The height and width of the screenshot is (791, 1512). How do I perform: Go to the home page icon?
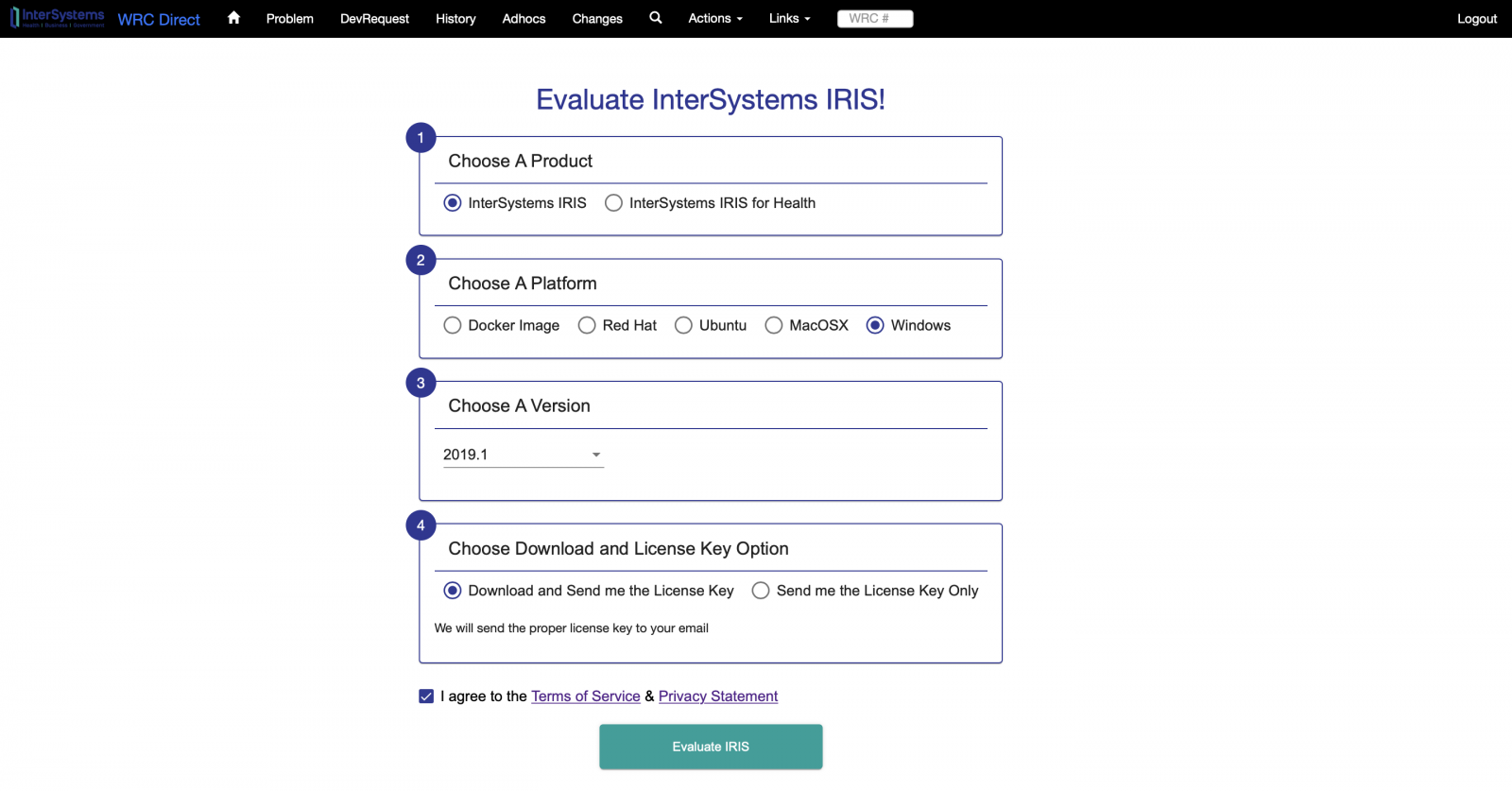pyautogui.click(x=233, y=18)
